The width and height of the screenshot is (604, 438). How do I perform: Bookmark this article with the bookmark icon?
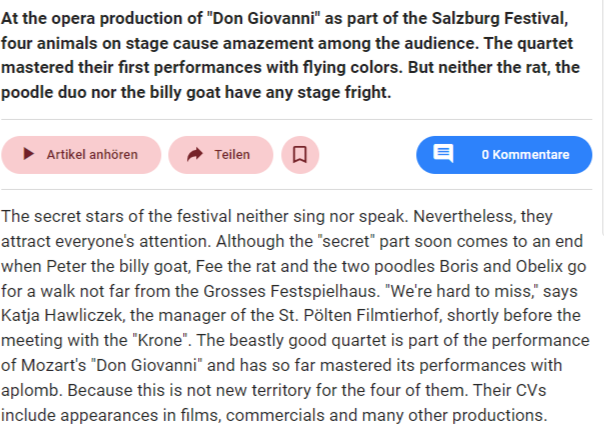(x=300, y=154)
